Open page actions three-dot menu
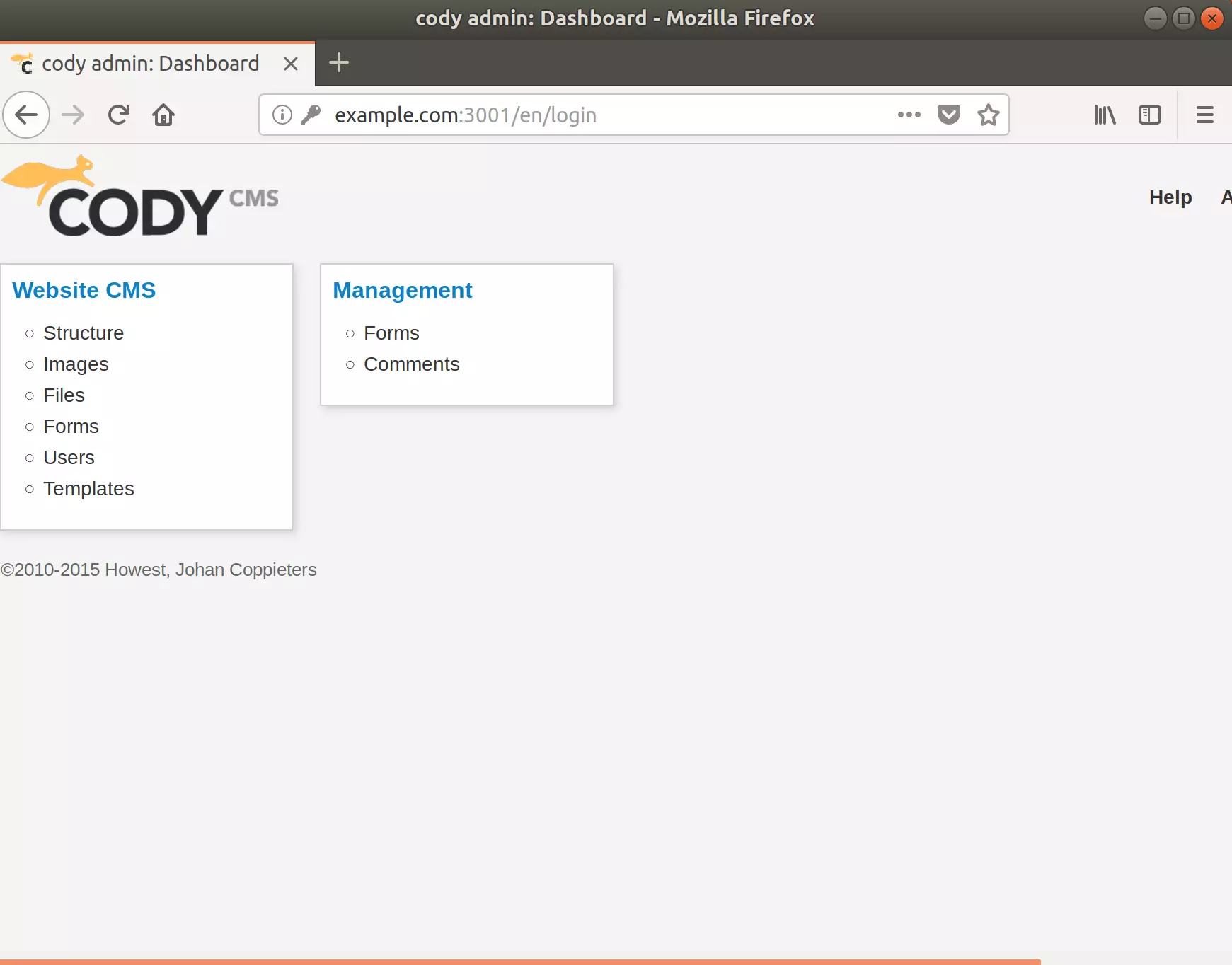 [909, 115]
